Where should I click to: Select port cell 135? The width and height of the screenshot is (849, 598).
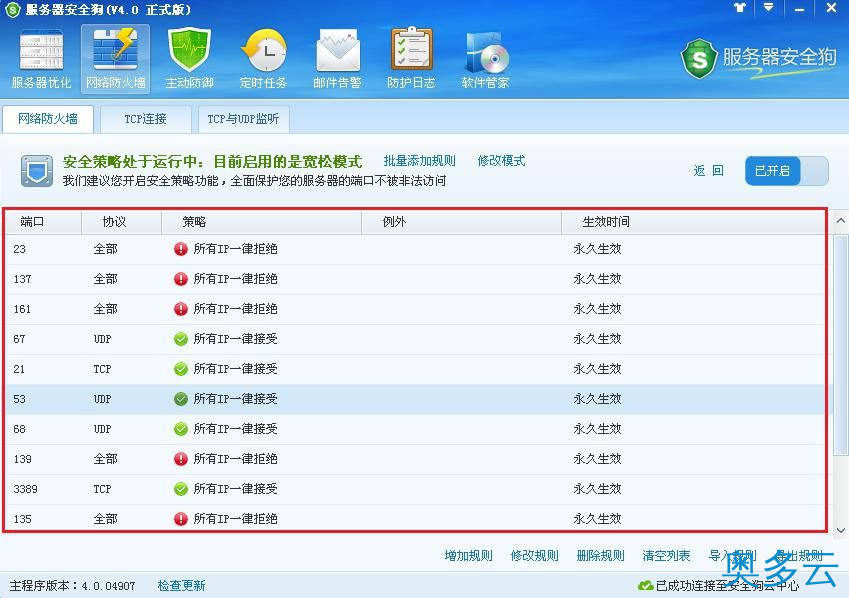pos(22,519)
